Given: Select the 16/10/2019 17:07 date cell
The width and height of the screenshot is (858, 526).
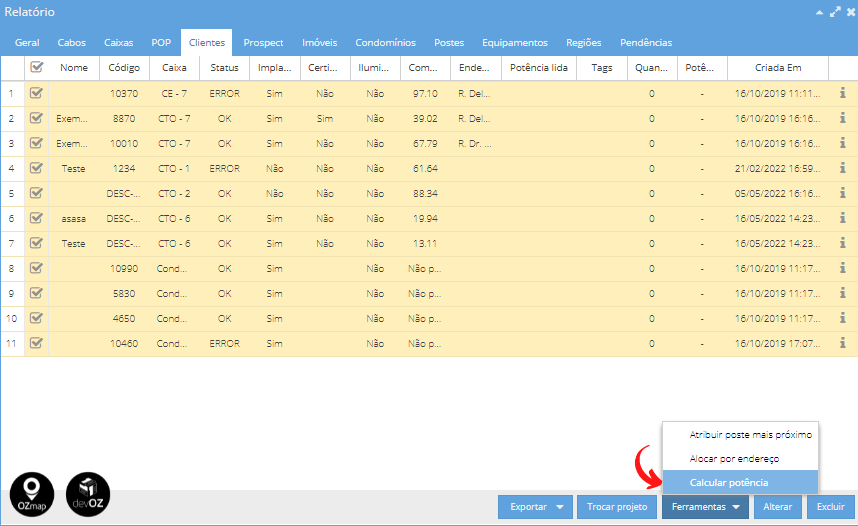Looking at the screenshot, I should click(x=778, y=344).
